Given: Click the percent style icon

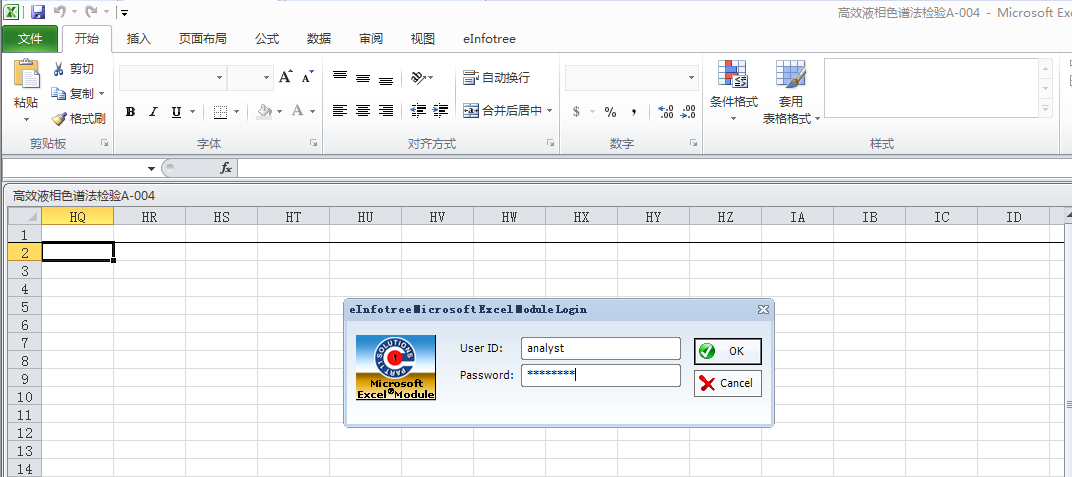Looking at the screenshot, I should point(610,112).
